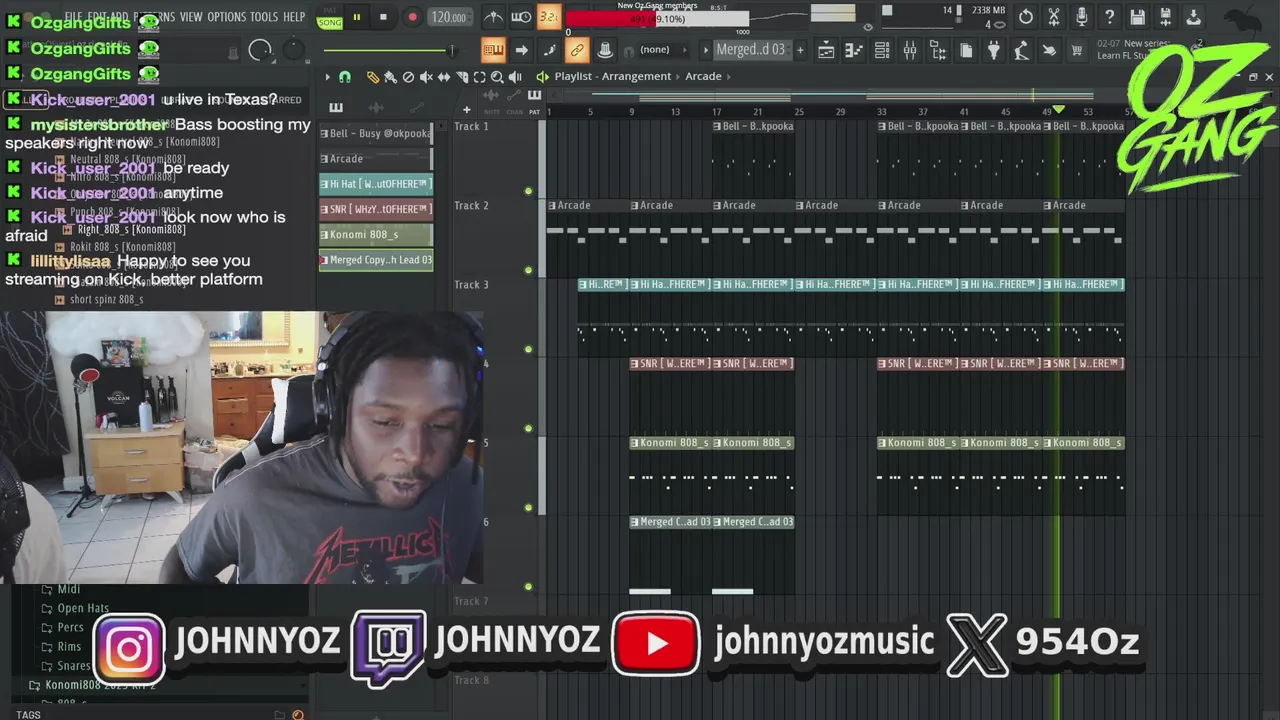Open the mixer faders toolbar icon
Image resolution: width=1280 pixels, height=720 pixels.
[910, 50]
